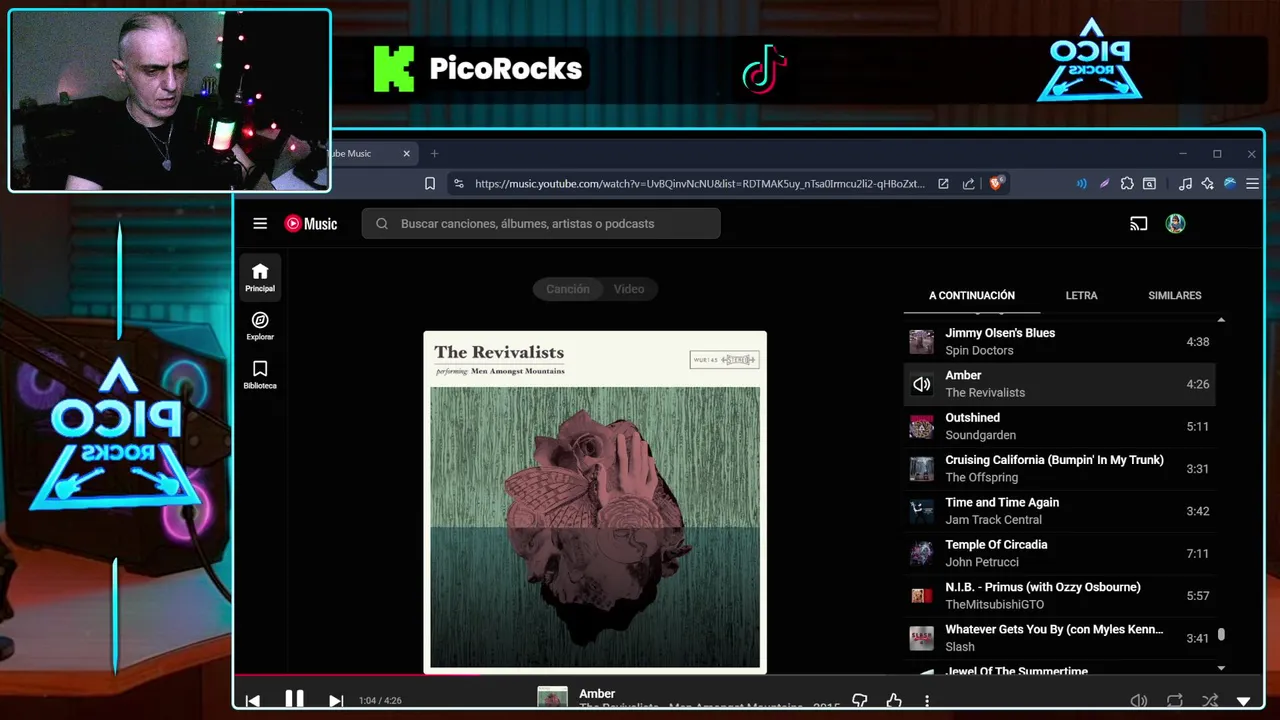
Task: Play Cruising California from the queue
Action: point(1059,469)
